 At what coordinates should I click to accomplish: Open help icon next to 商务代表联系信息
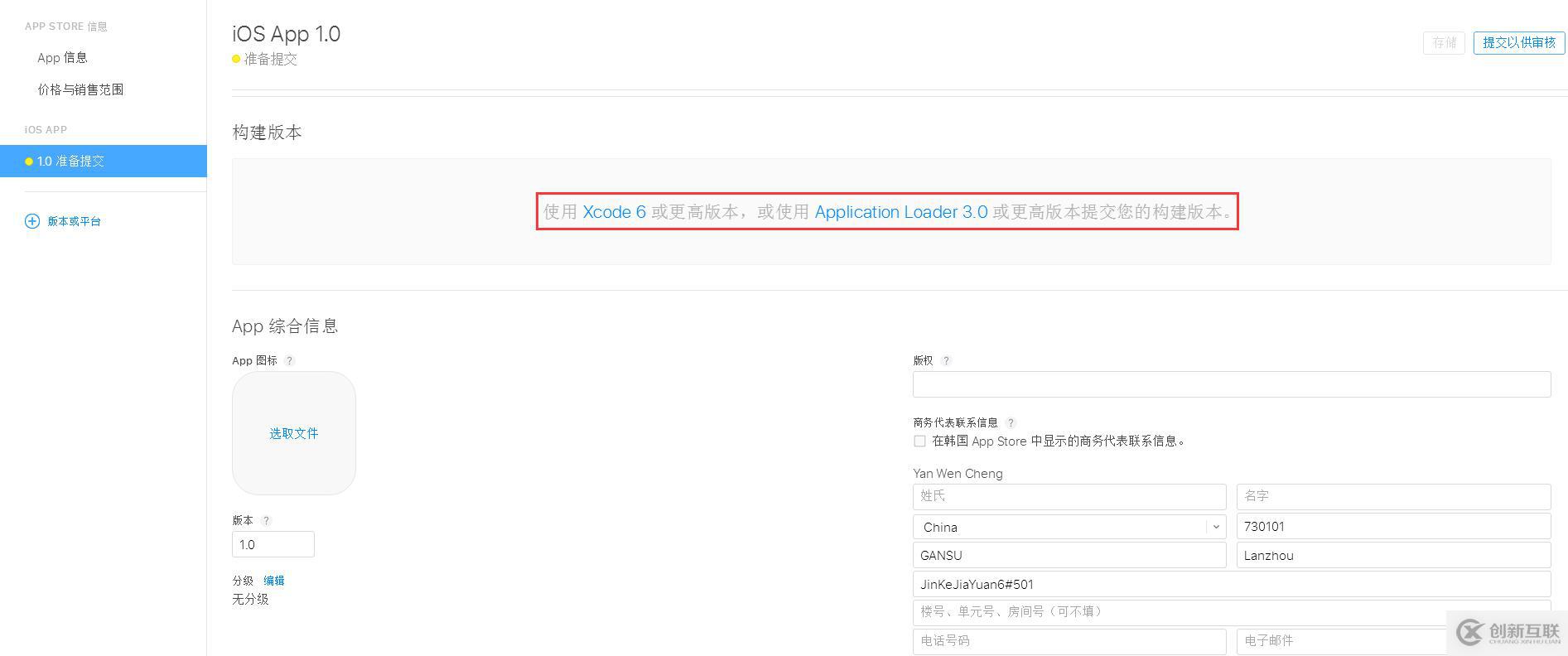1011,422
